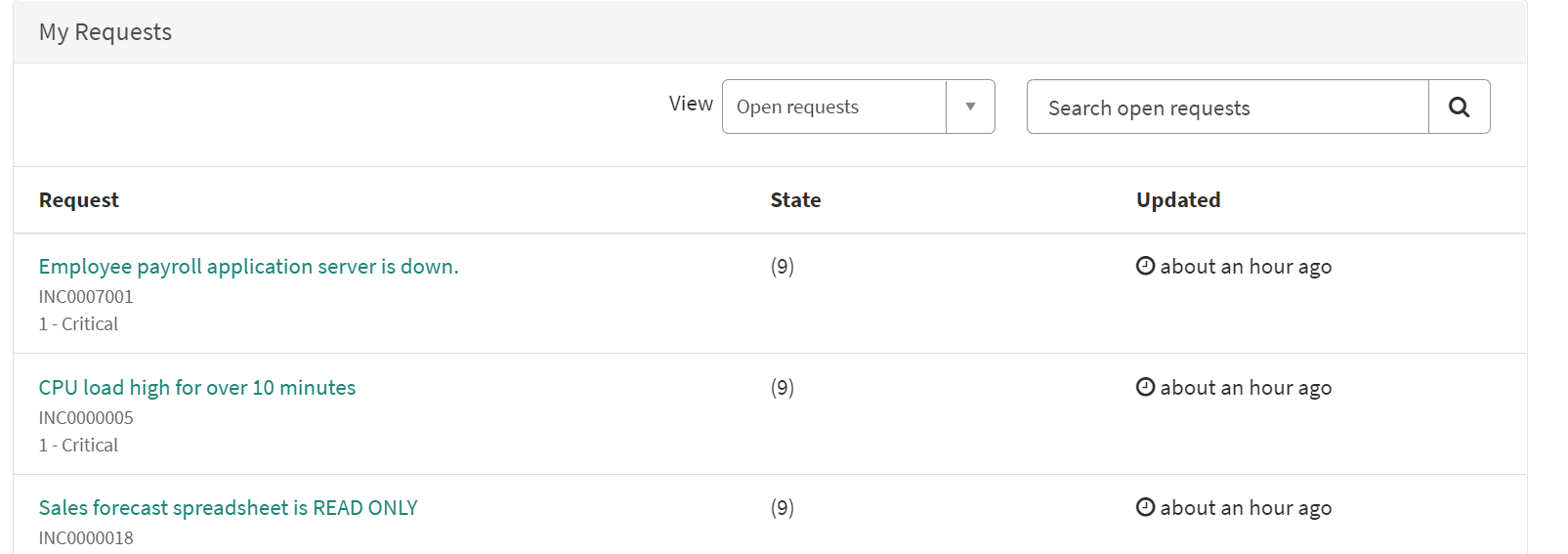The height and width of the screenshot is (554, 1568).
Task: Select incident number INC0007001
Action: [x=86, y=297]
